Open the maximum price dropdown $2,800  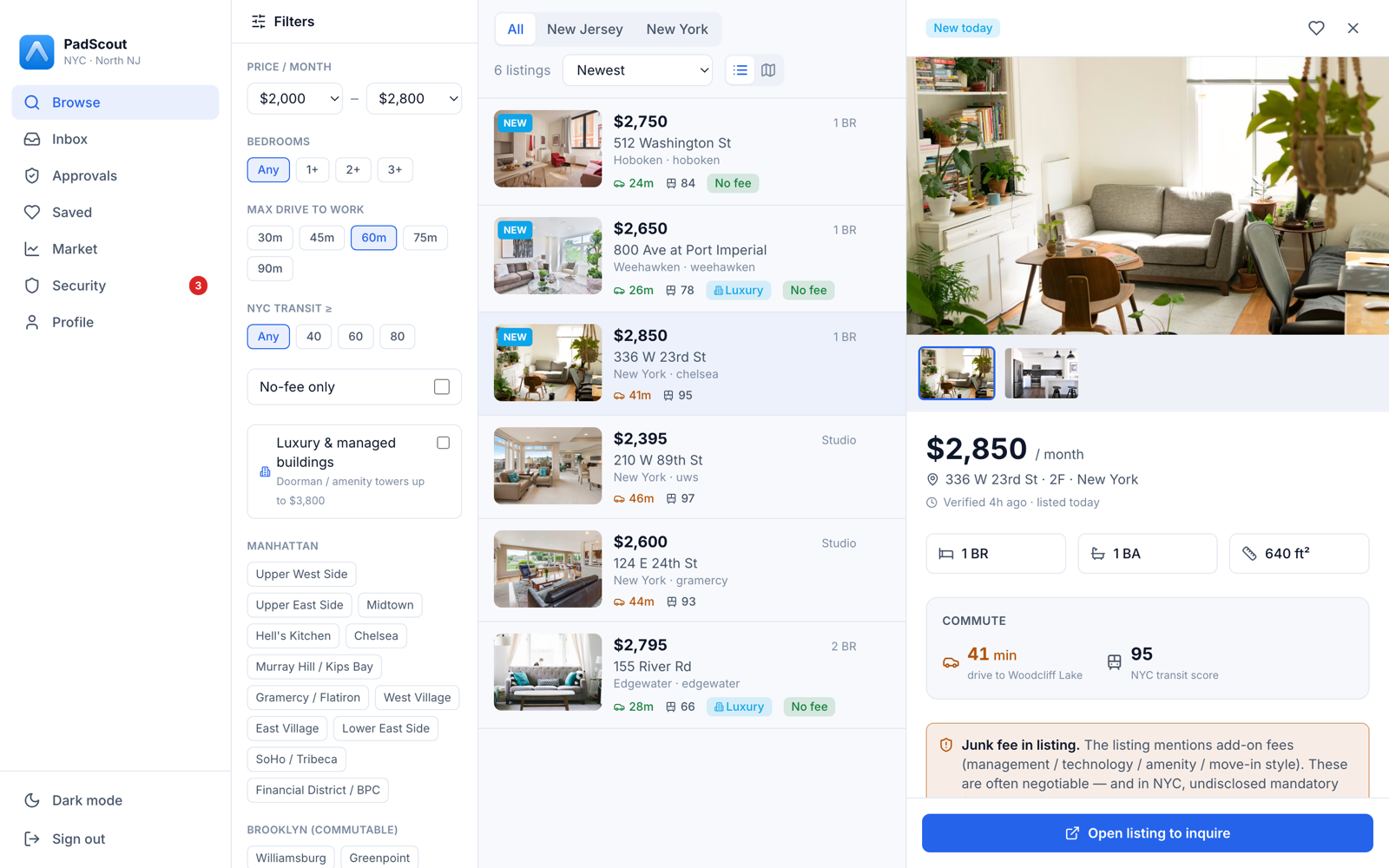coord(414,99)
